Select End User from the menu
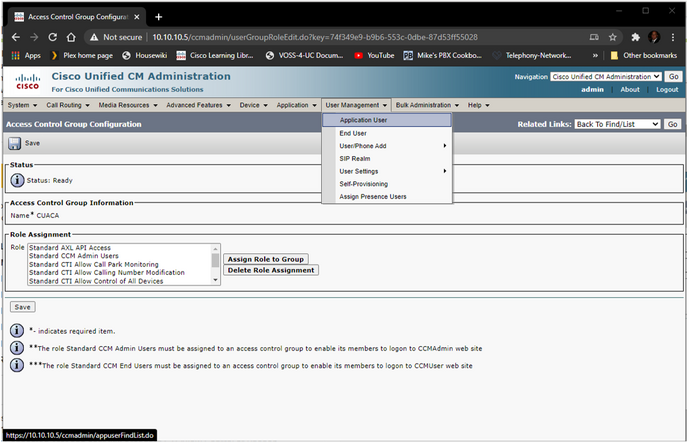The height and width of the screenshot is (442, 690). pyautogui.click(x=387, y=133)
